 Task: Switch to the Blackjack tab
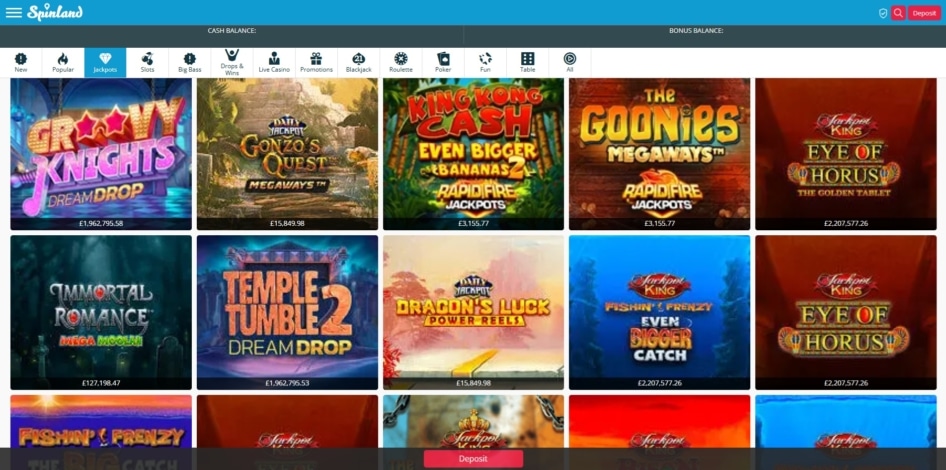coord(358,62)
